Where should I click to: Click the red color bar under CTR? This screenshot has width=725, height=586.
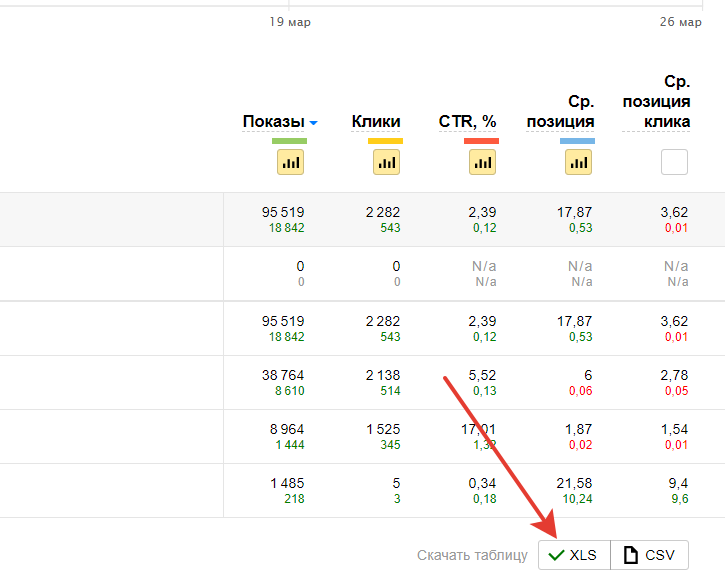(481, 141)
